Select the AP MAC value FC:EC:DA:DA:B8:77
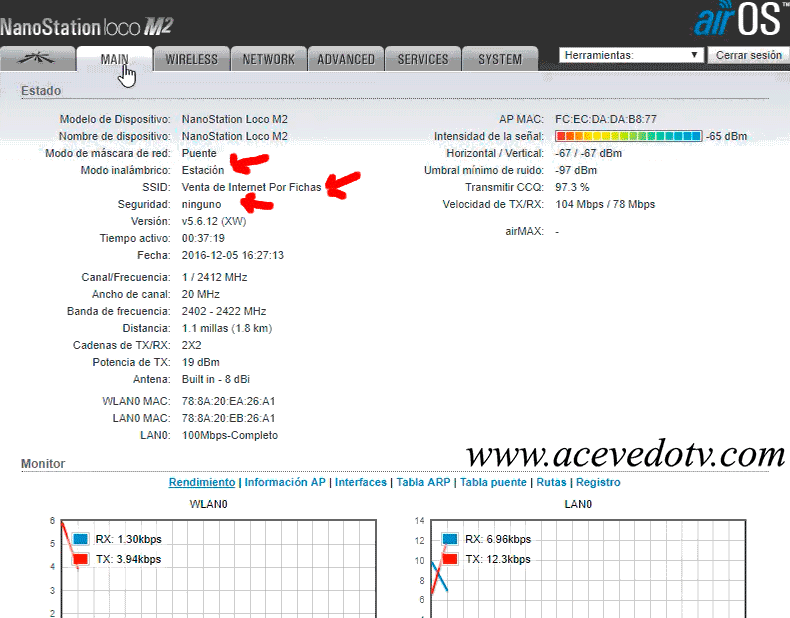Image resolution: width=790 pixels, height=618 pixels. coord(606,119)
